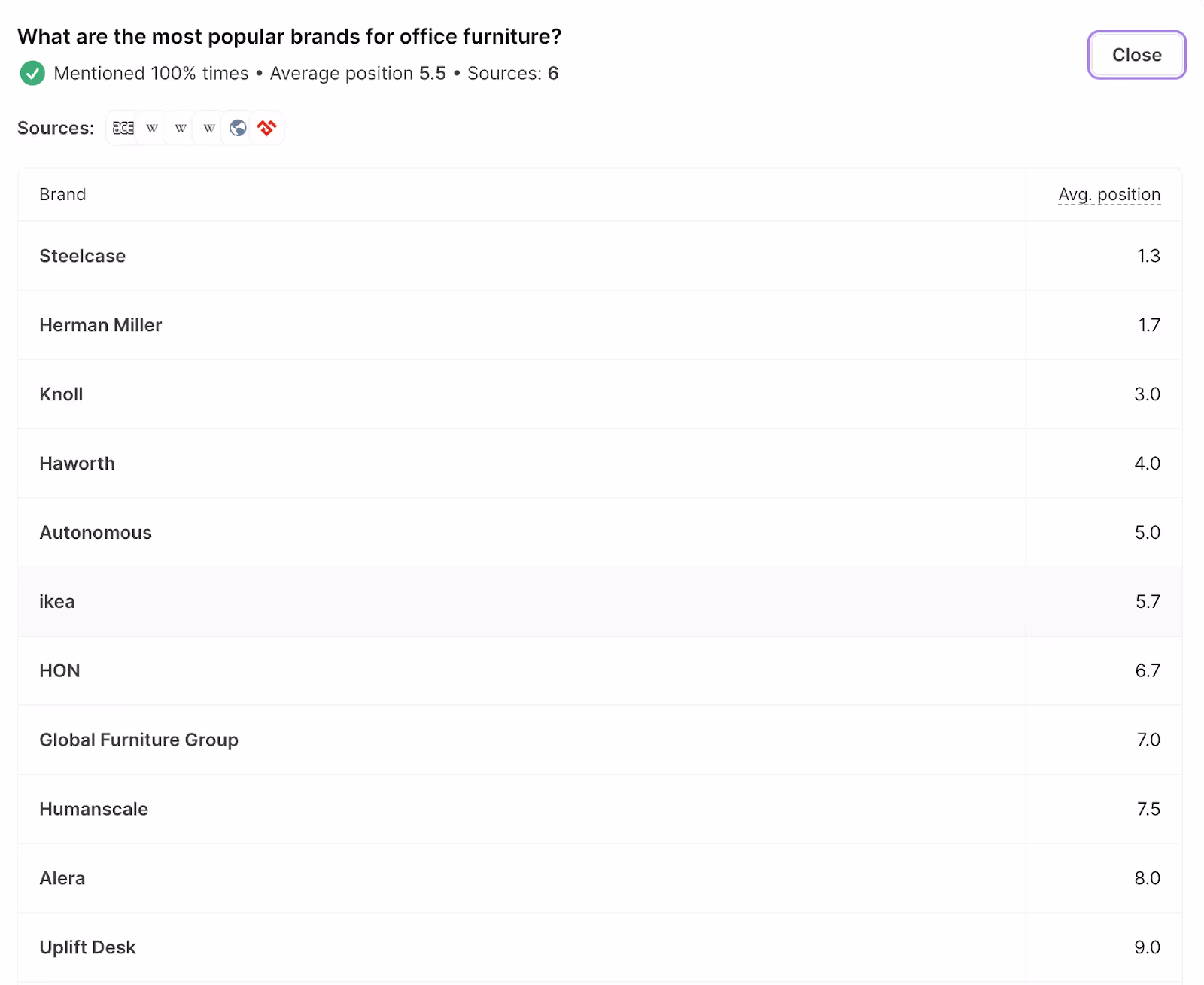The image size is (1204, 985).
Task: Close the brand details panel
Action: click(1136, 55)
